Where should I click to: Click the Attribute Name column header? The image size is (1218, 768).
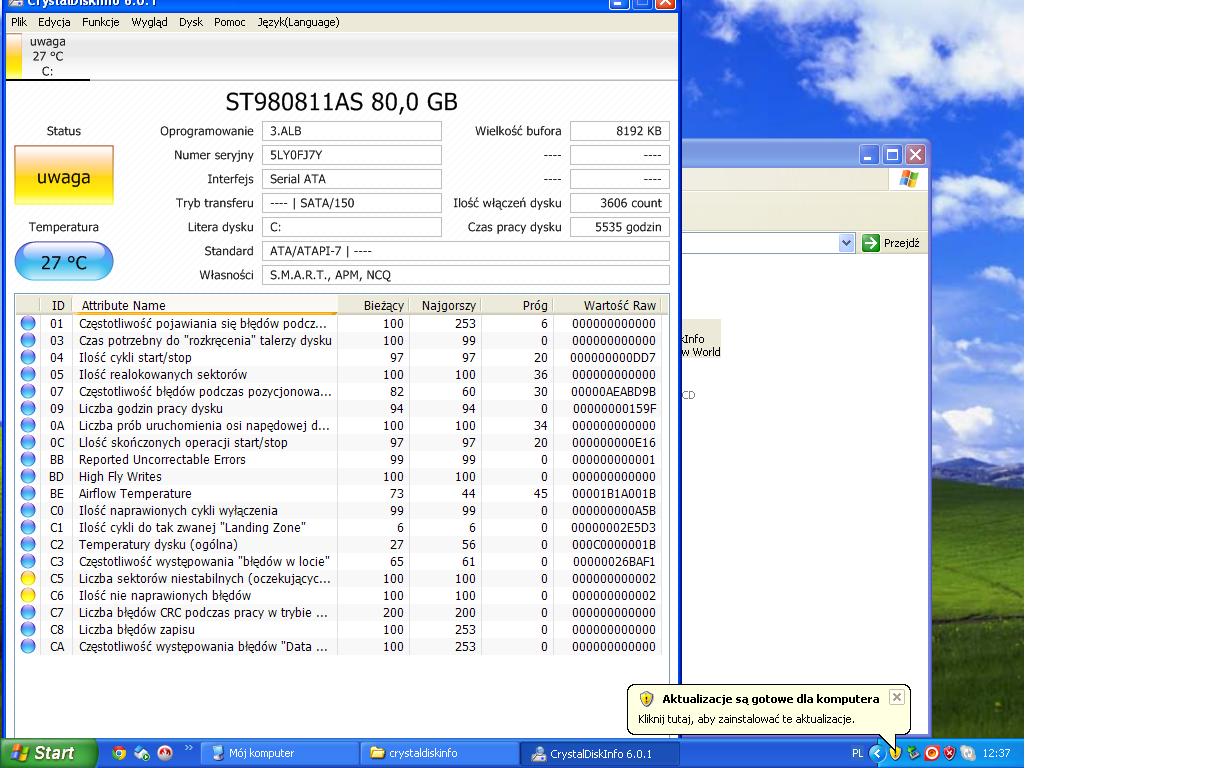click(x=205, y=305)
